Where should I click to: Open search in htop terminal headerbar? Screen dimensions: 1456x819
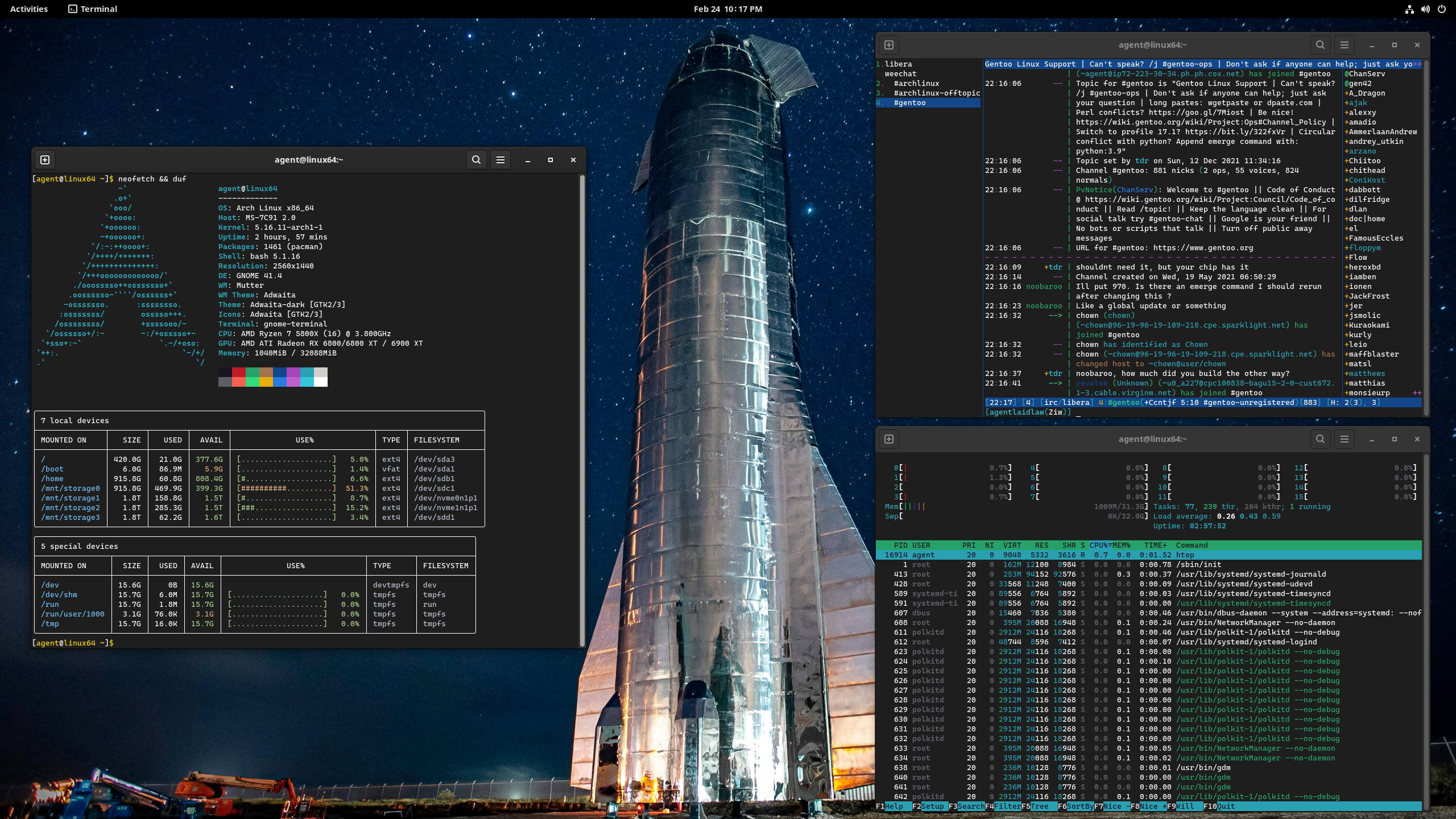pyautogui.click(x=1320, y=439)
